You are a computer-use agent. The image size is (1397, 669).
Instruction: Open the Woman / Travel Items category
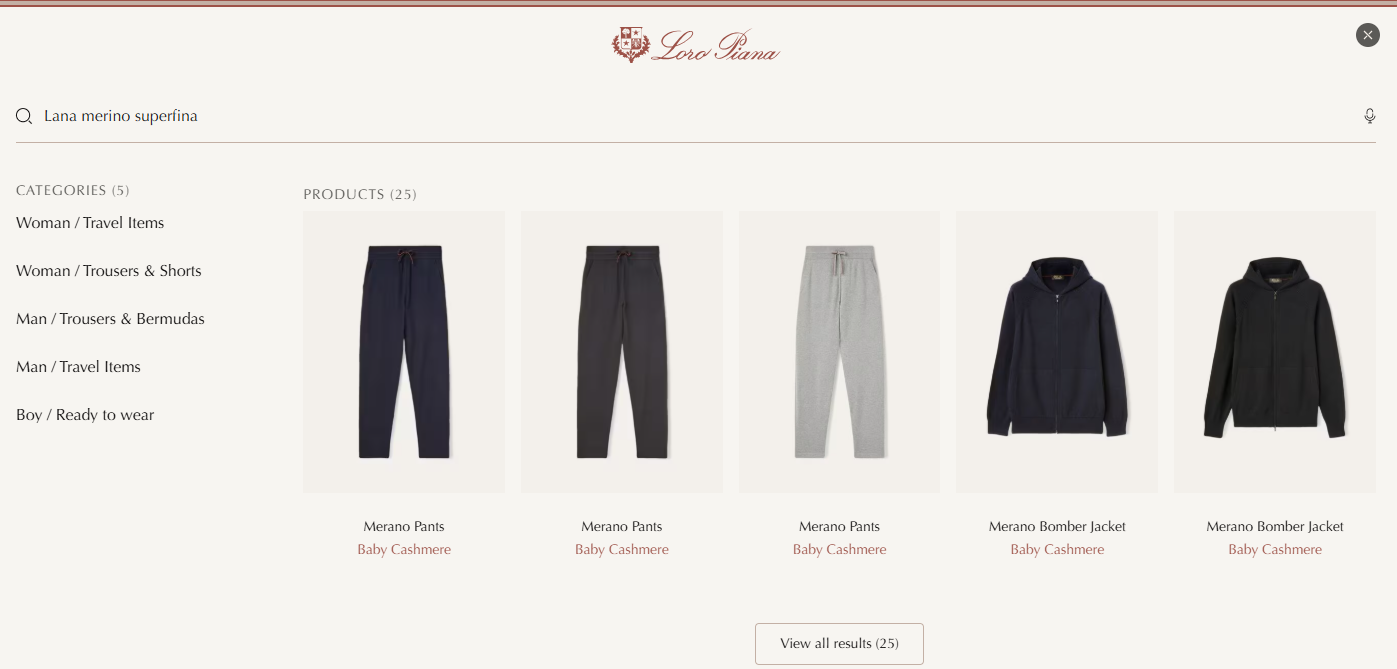pos(90,223)
